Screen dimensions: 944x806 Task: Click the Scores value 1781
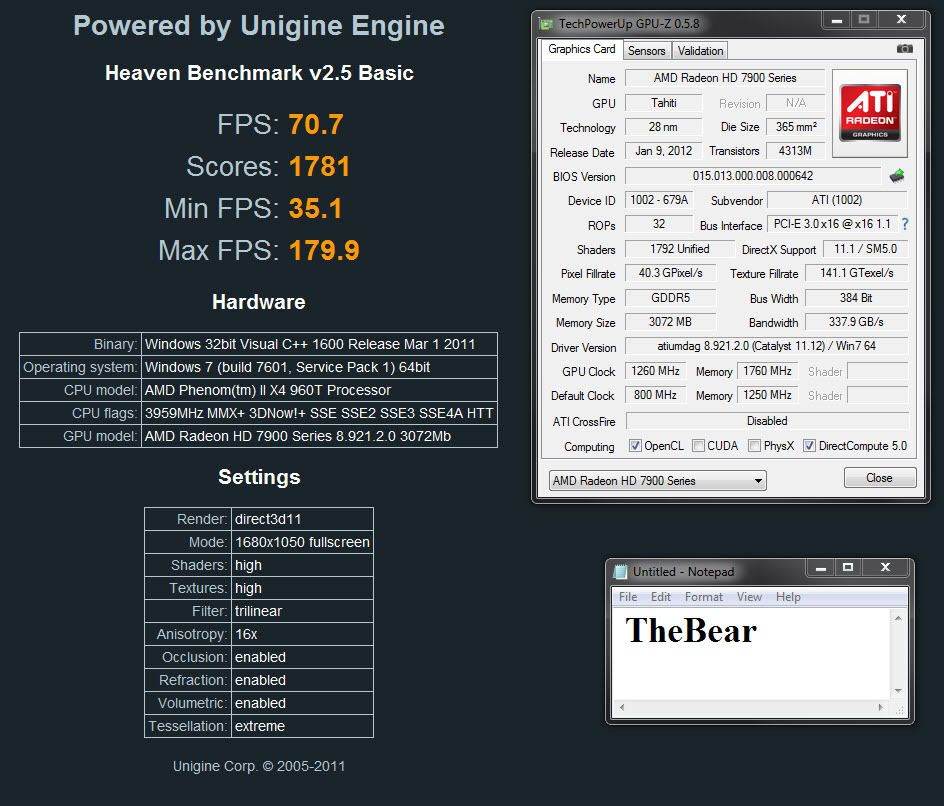tap(320, 167)
